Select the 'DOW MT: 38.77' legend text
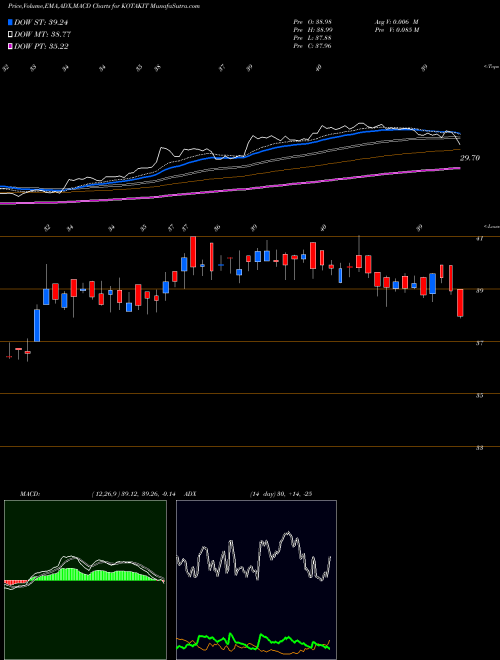500x660 pixels. (41, 35)
